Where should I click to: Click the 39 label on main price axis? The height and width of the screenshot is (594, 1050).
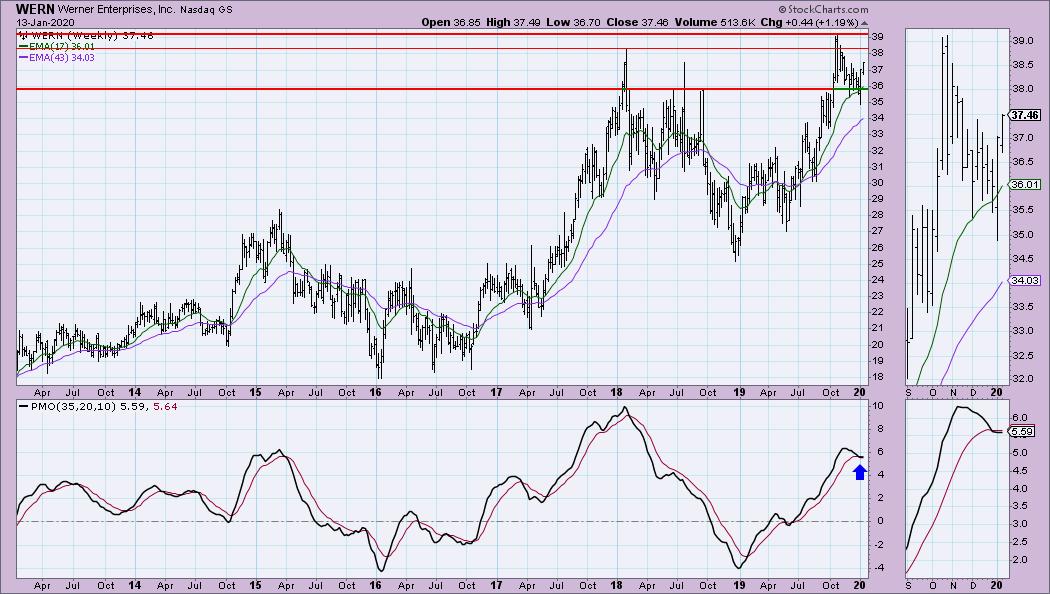pyautogui.click(x=877, y=37)
